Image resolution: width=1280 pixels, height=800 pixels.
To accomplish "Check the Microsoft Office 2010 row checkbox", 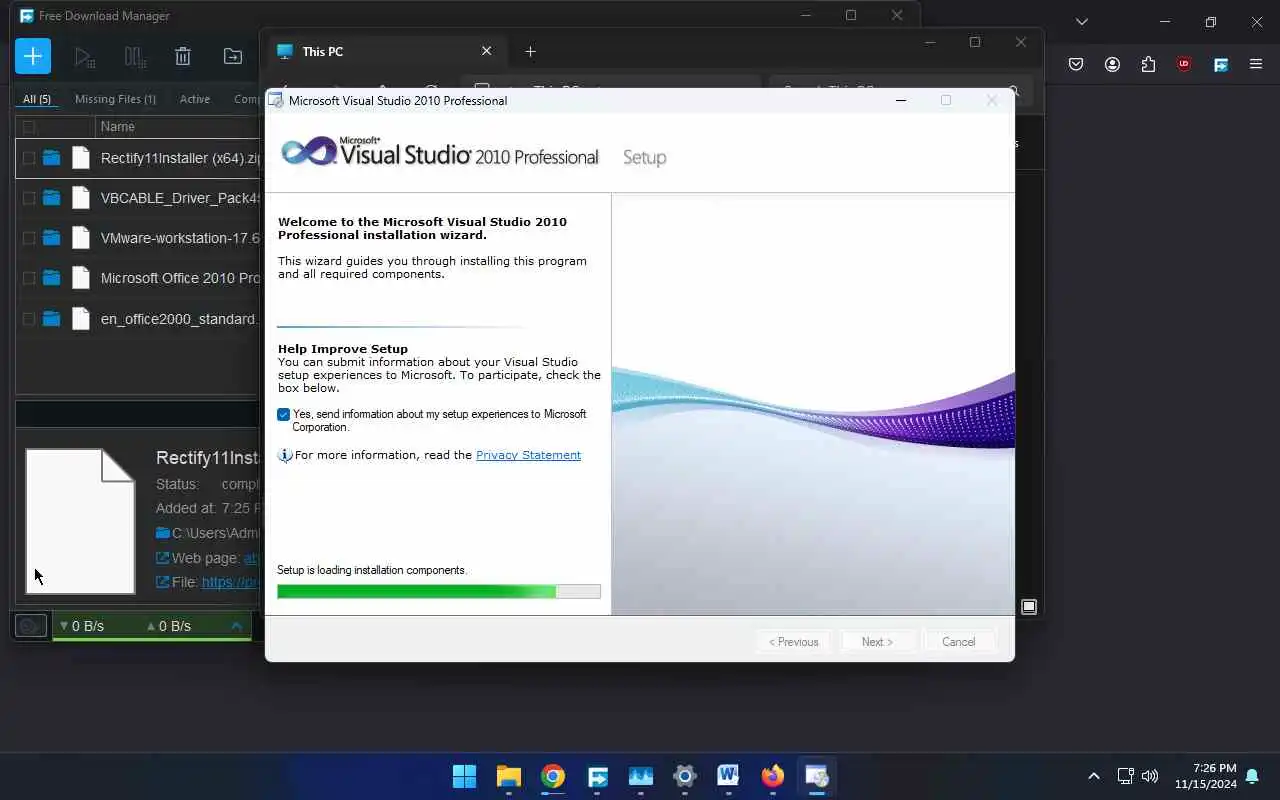I will pos(29,278).
